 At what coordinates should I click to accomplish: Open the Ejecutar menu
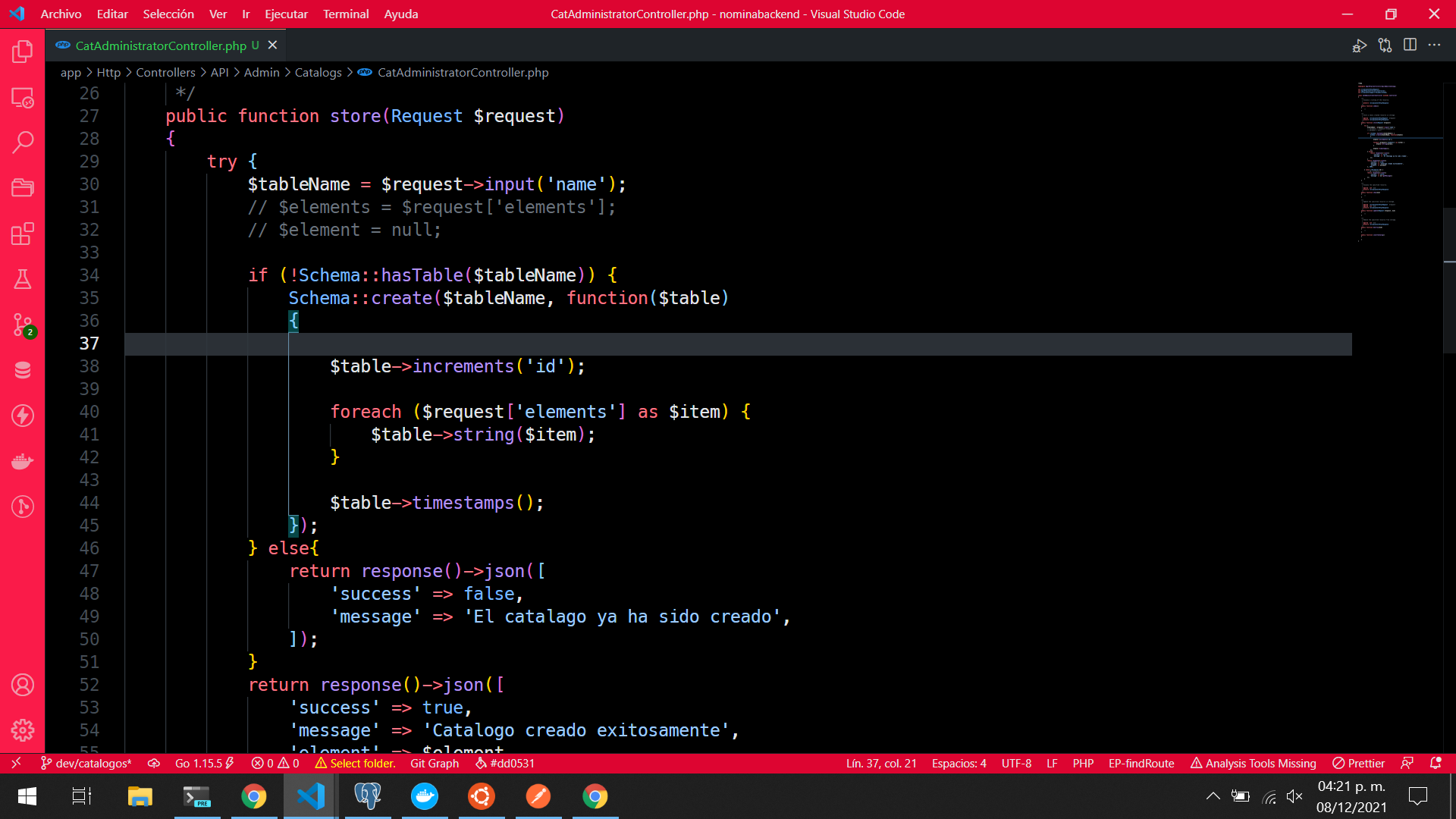pos(286,14)
